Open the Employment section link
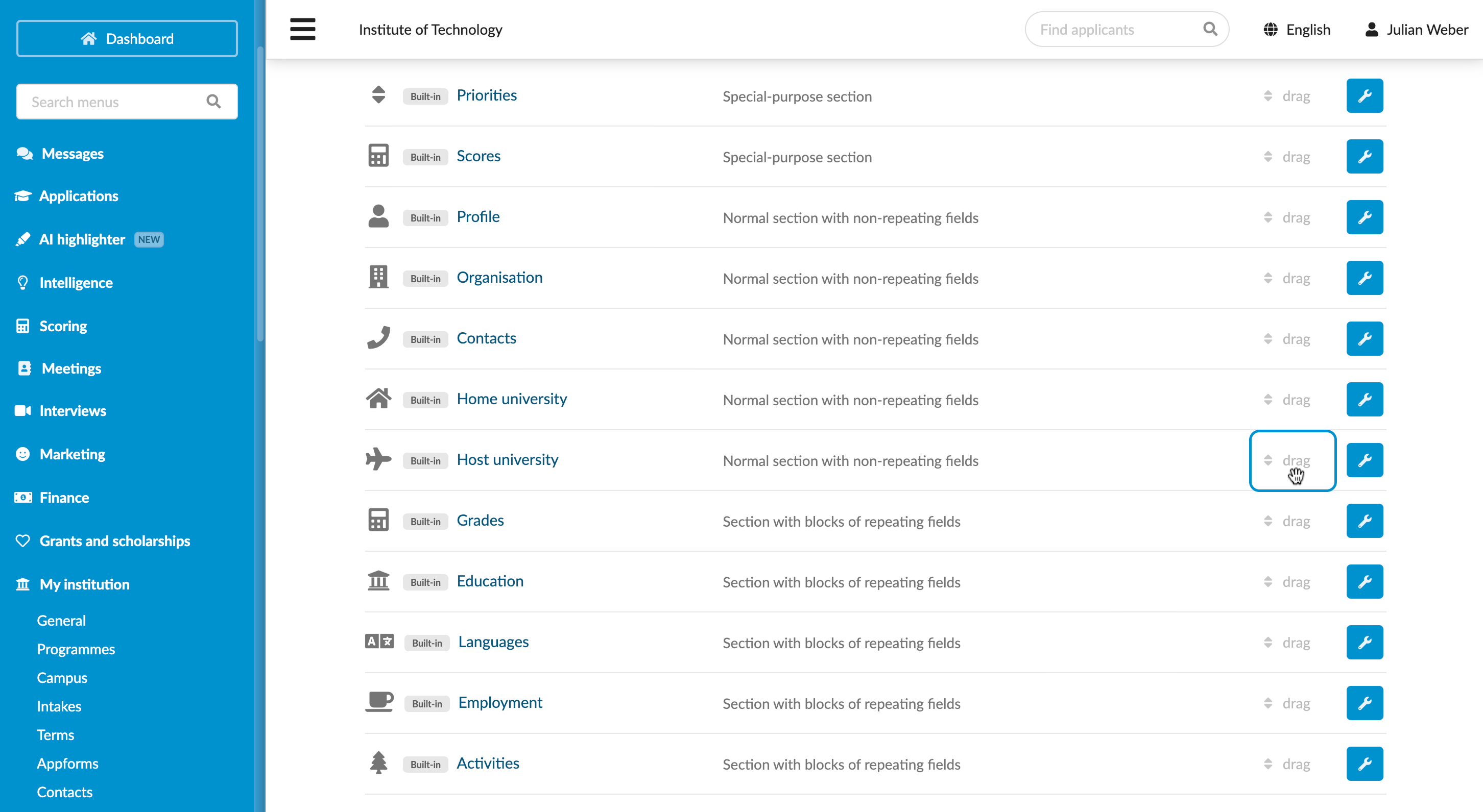 click(500, 702)
